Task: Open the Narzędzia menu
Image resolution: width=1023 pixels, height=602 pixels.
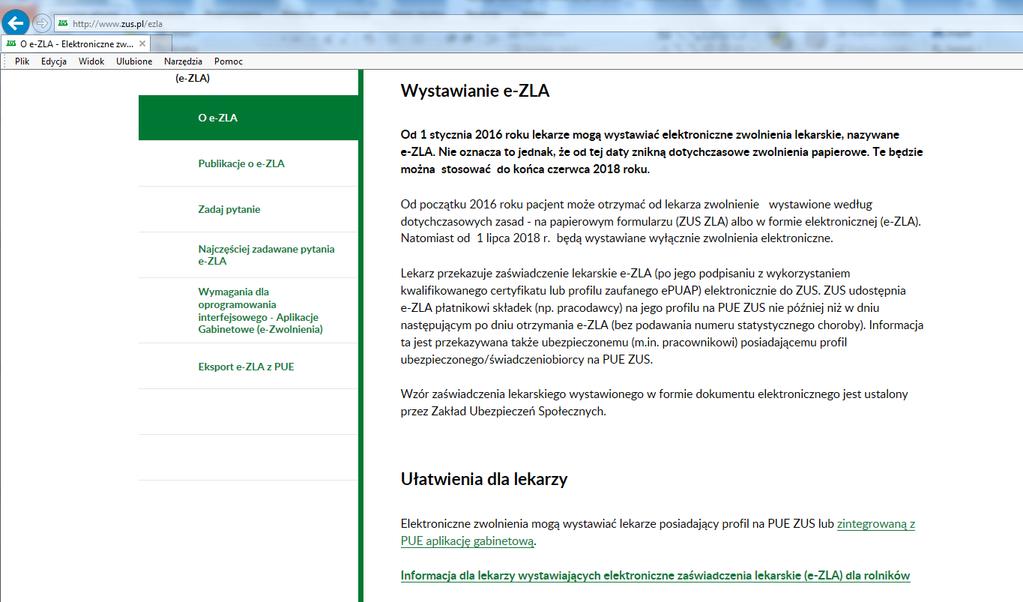Action: (183, 61)
